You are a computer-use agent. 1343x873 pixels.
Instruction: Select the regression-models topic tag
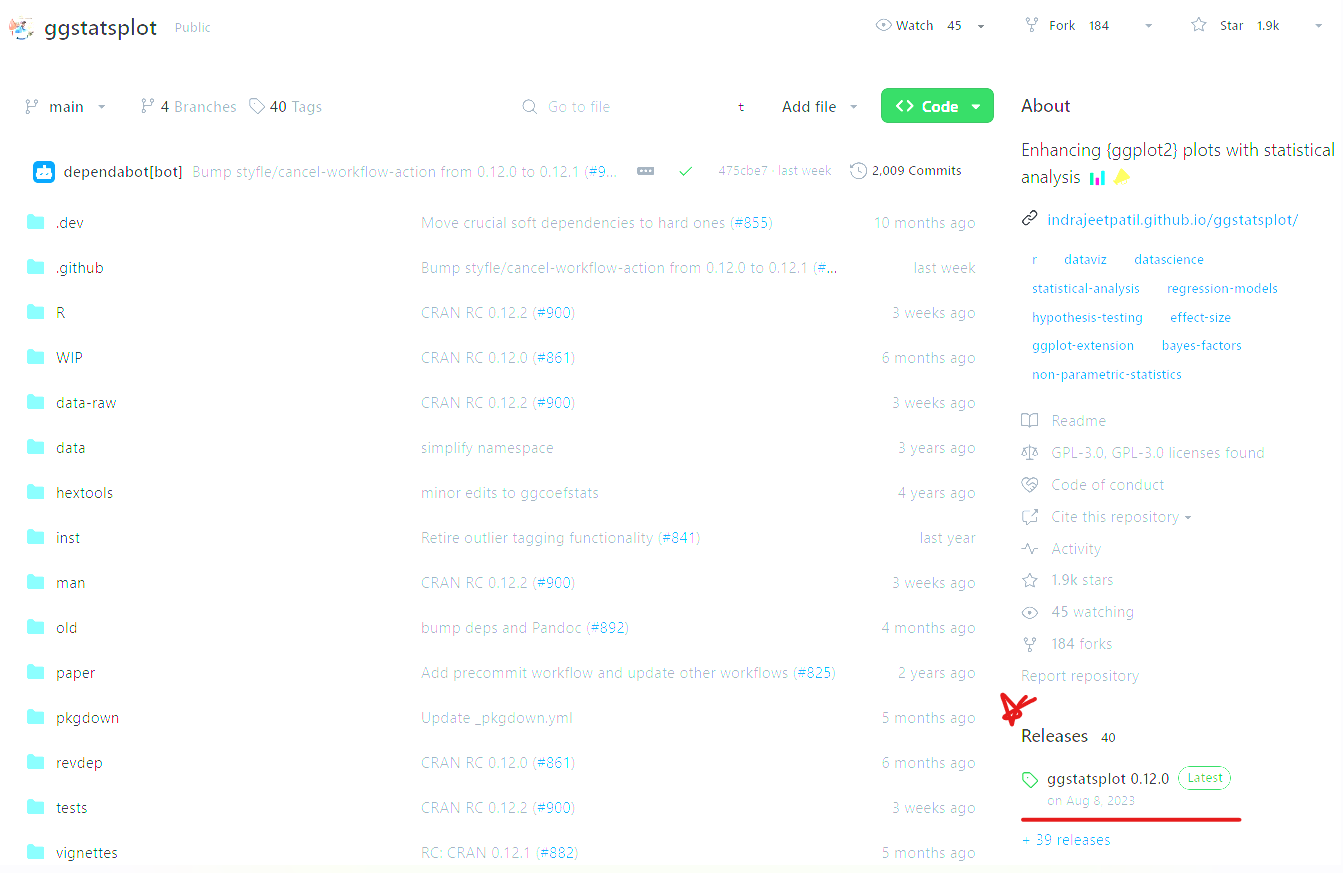tap(1222, 288)
